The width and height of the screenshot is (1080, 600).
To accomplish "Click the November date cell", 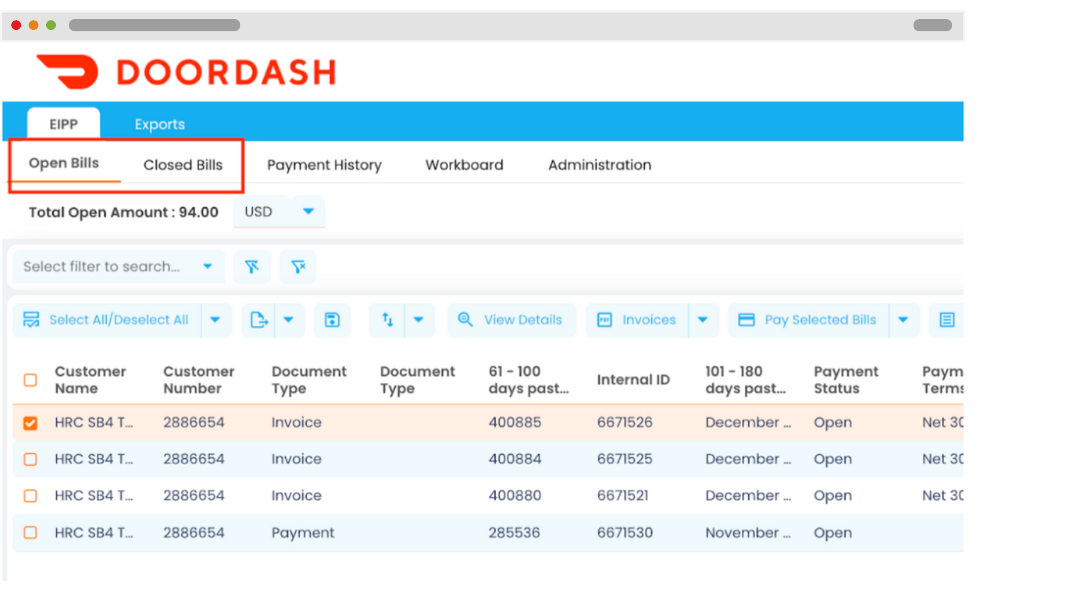I will (748, 532).
